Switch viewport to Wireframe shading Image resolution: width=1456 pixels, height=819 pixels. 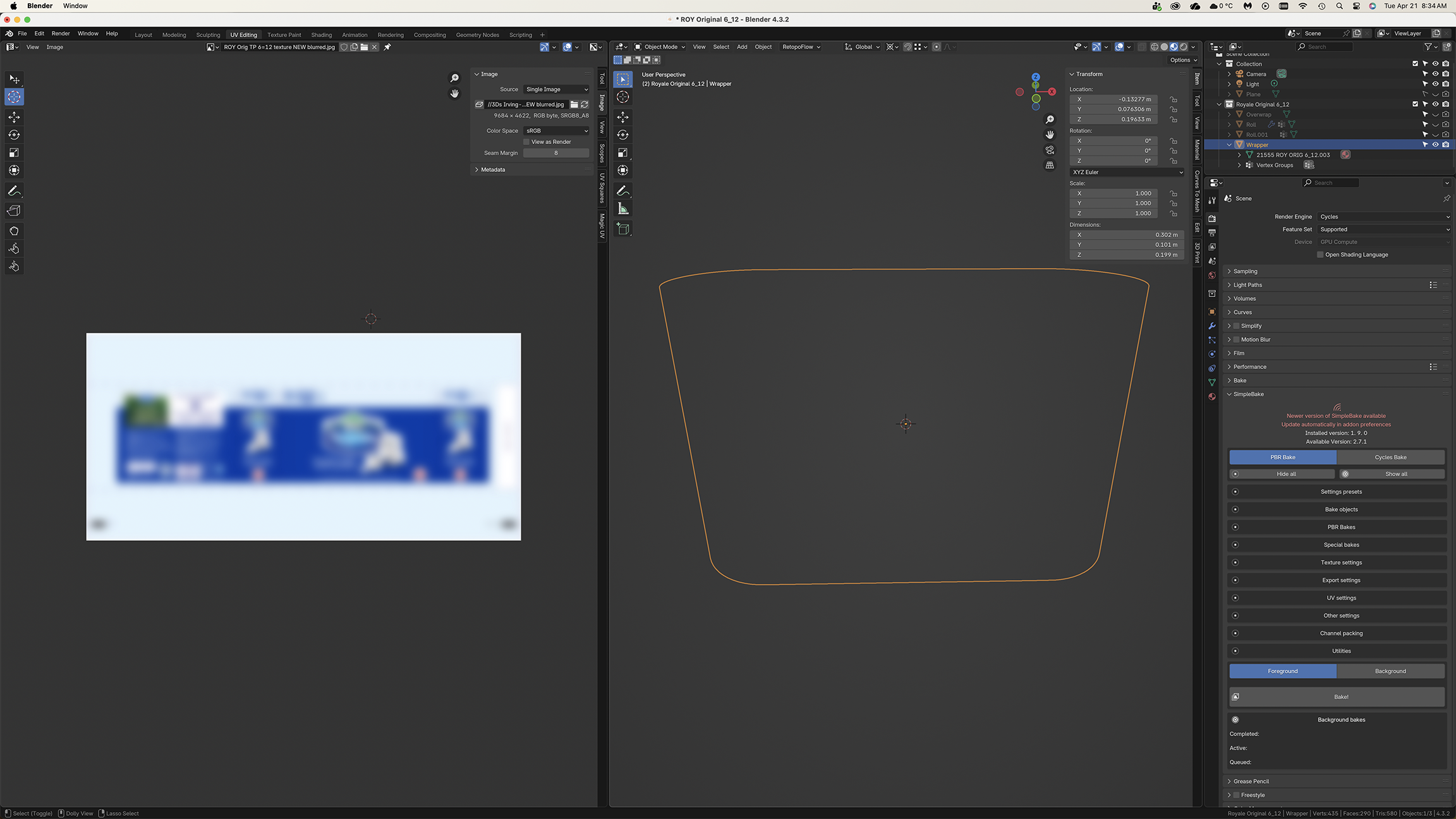click(1154, 47)
